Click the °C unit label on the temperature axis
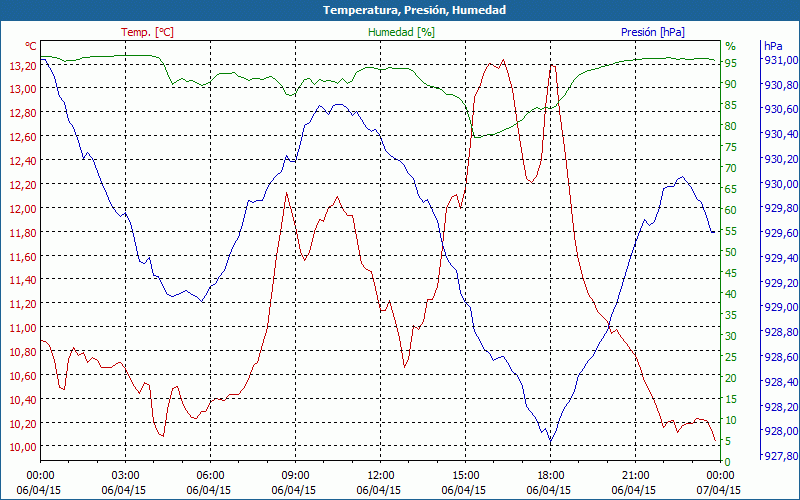 click(x=31, y=46)
